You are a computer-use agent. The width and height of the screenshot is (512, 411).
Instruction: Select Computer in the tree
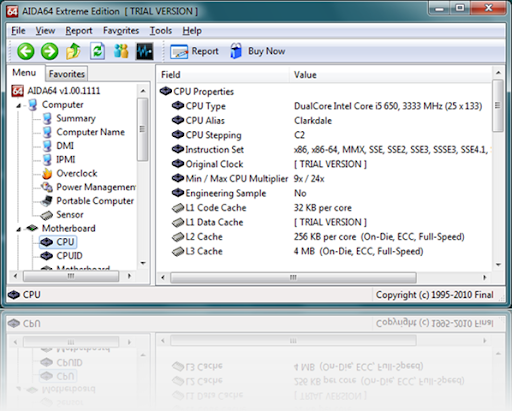point(62,105)
